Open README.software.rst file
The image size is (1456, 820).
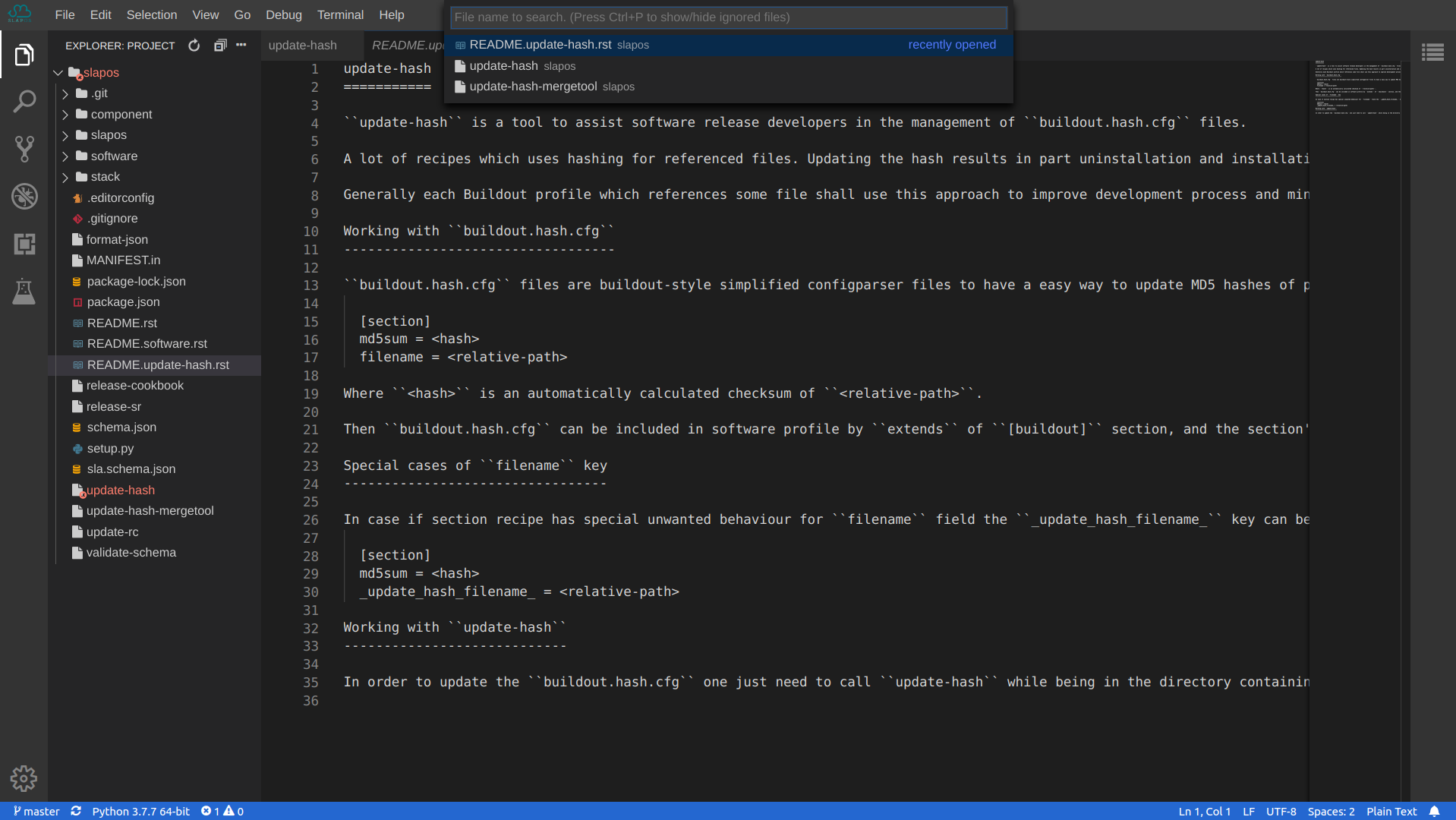155,344
